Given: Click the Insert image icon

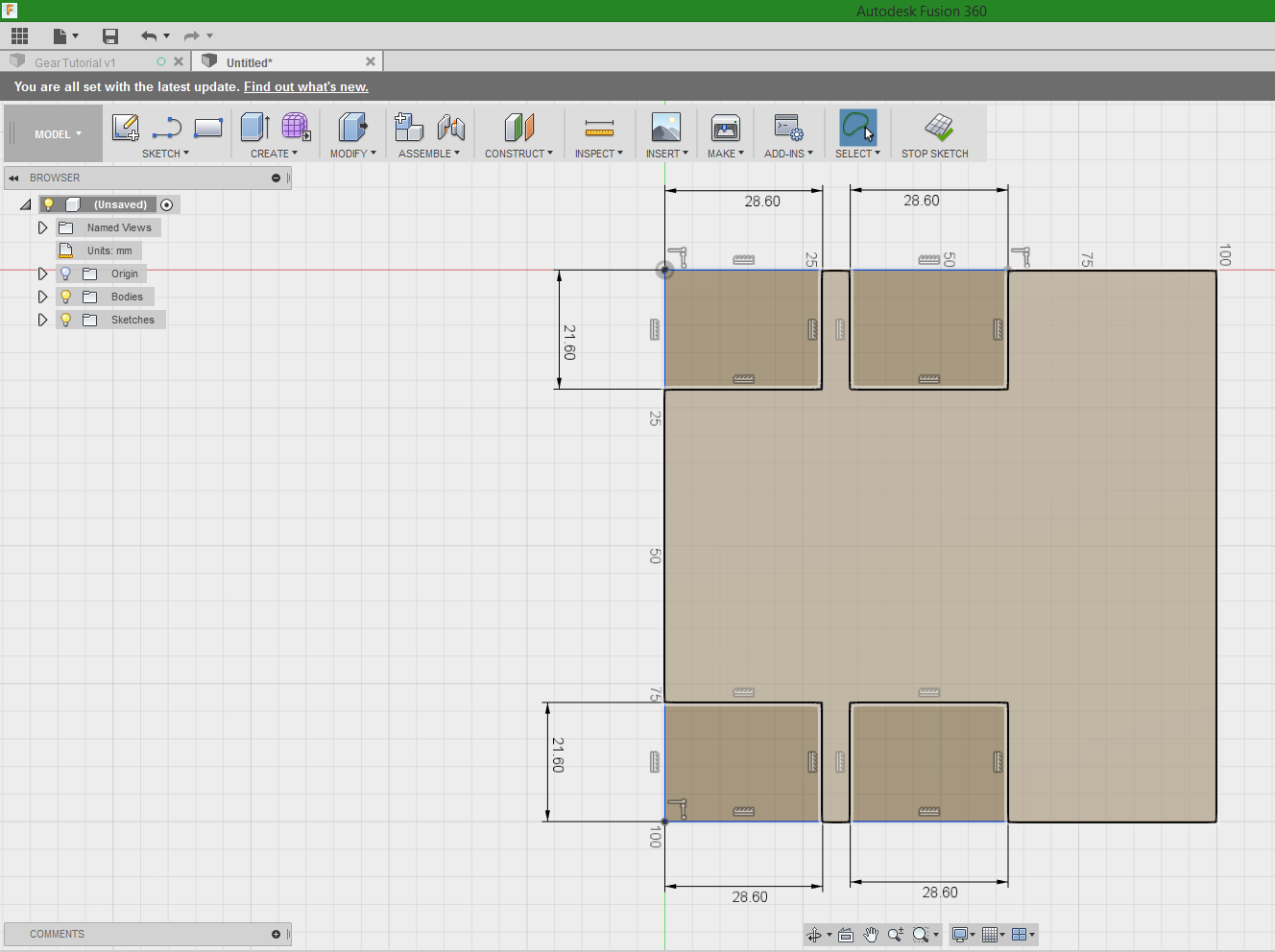Looking at the screenshot, I should pos(665,128).
